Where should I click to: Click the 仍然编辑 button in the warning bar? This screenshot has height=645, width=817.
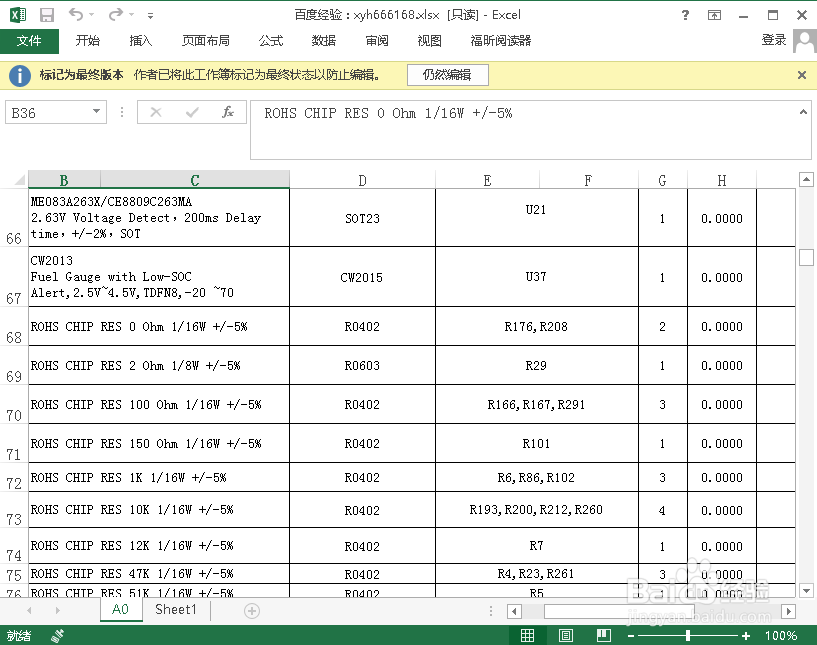(x=447, y=75)
